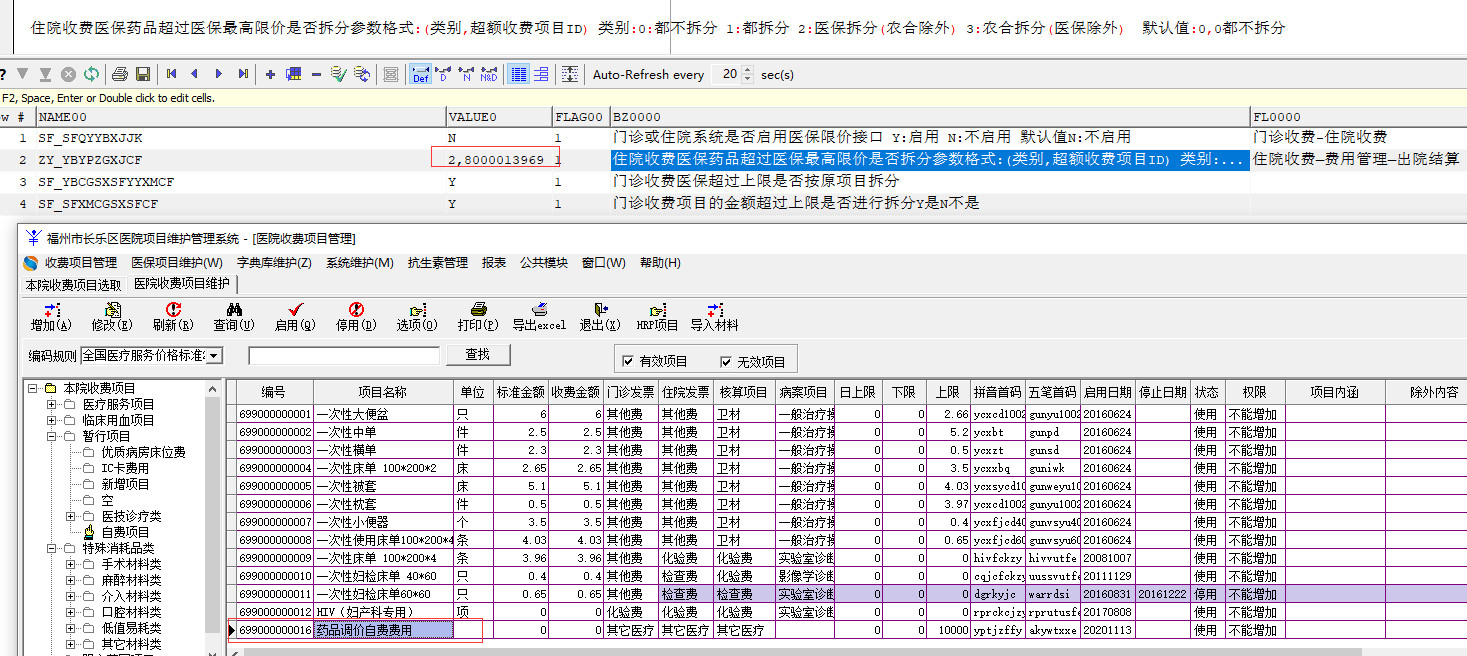Image resolution: width=1467 pixels, height=656 pixels.
Task: Select IC卡费用 tree item
Action: point(125,468)
